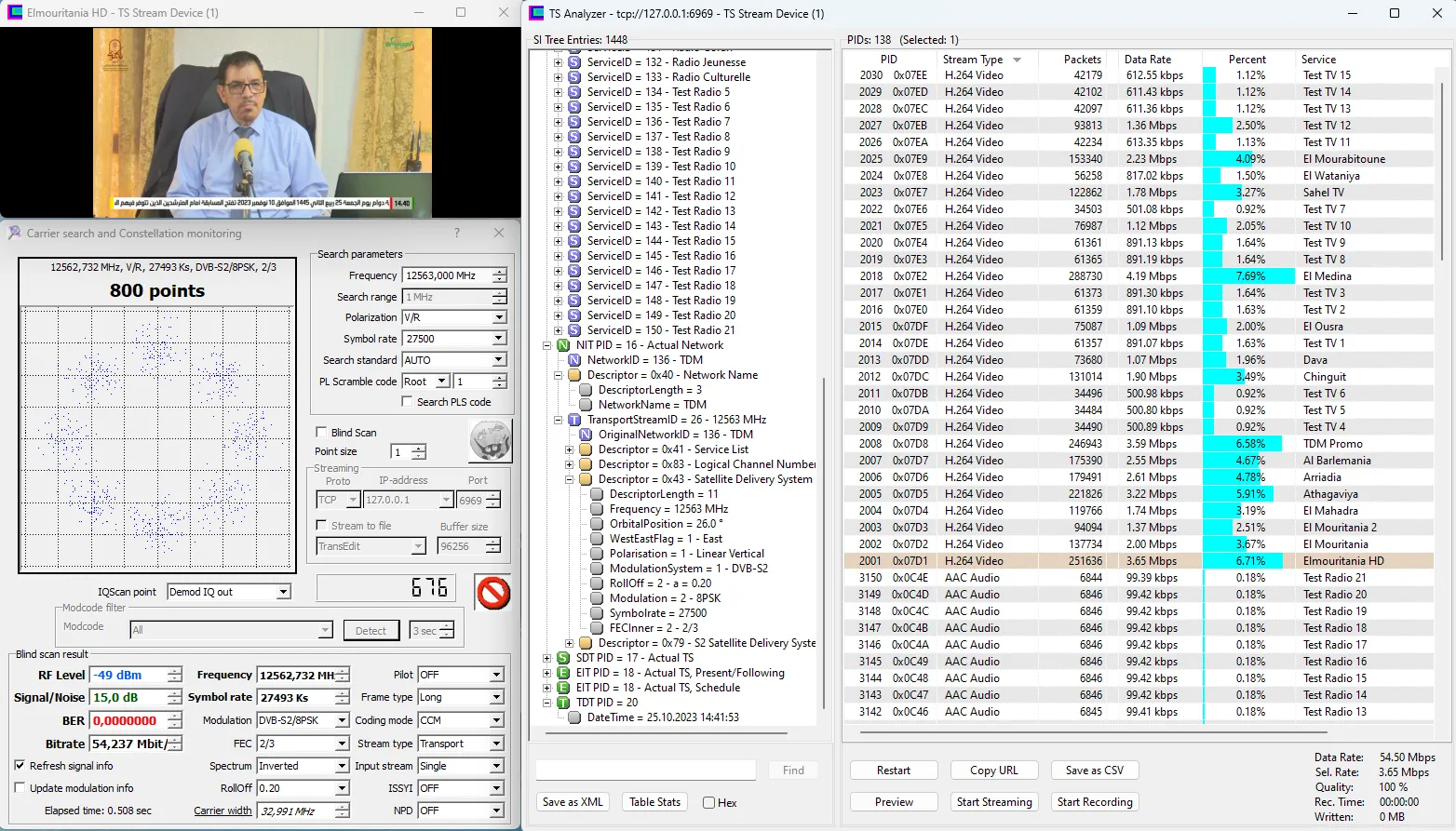
Task: Click the TransportStreamID 26 node icon
Action: click(574, 420)
